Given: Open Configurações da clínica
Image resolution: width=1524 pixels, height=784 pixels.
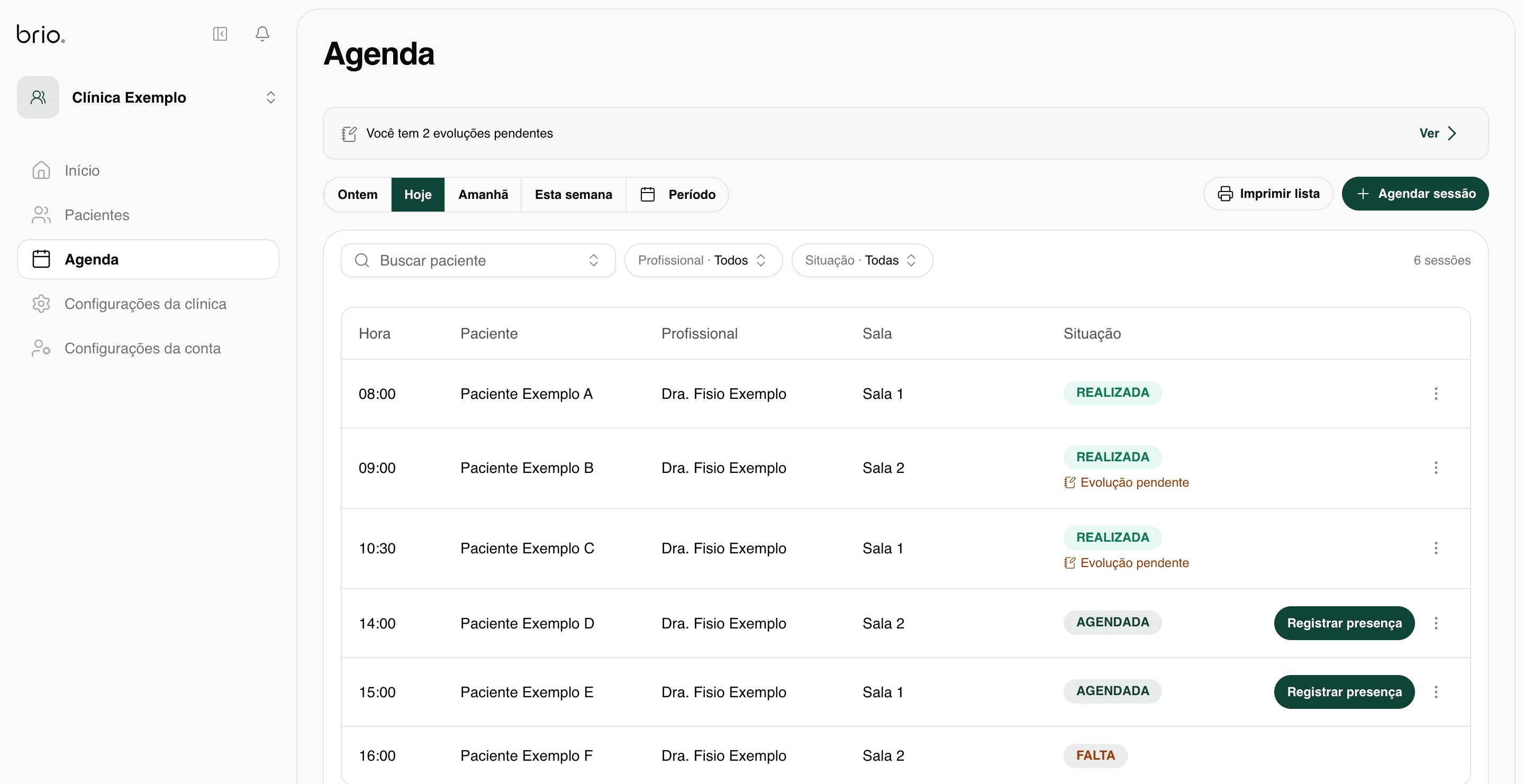Looking at the screenshot, I should [x=148, y=303].
